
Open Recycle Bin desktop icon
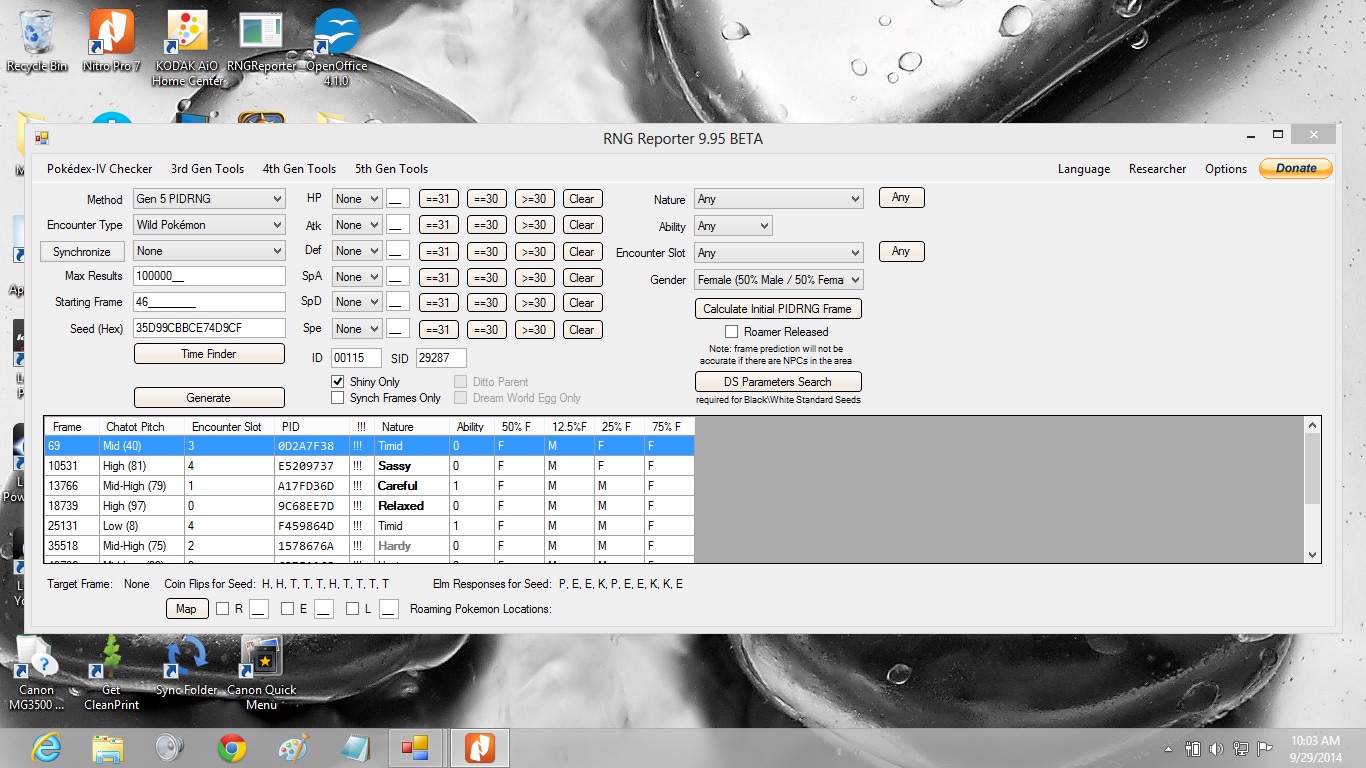click(x=36, y=35)
